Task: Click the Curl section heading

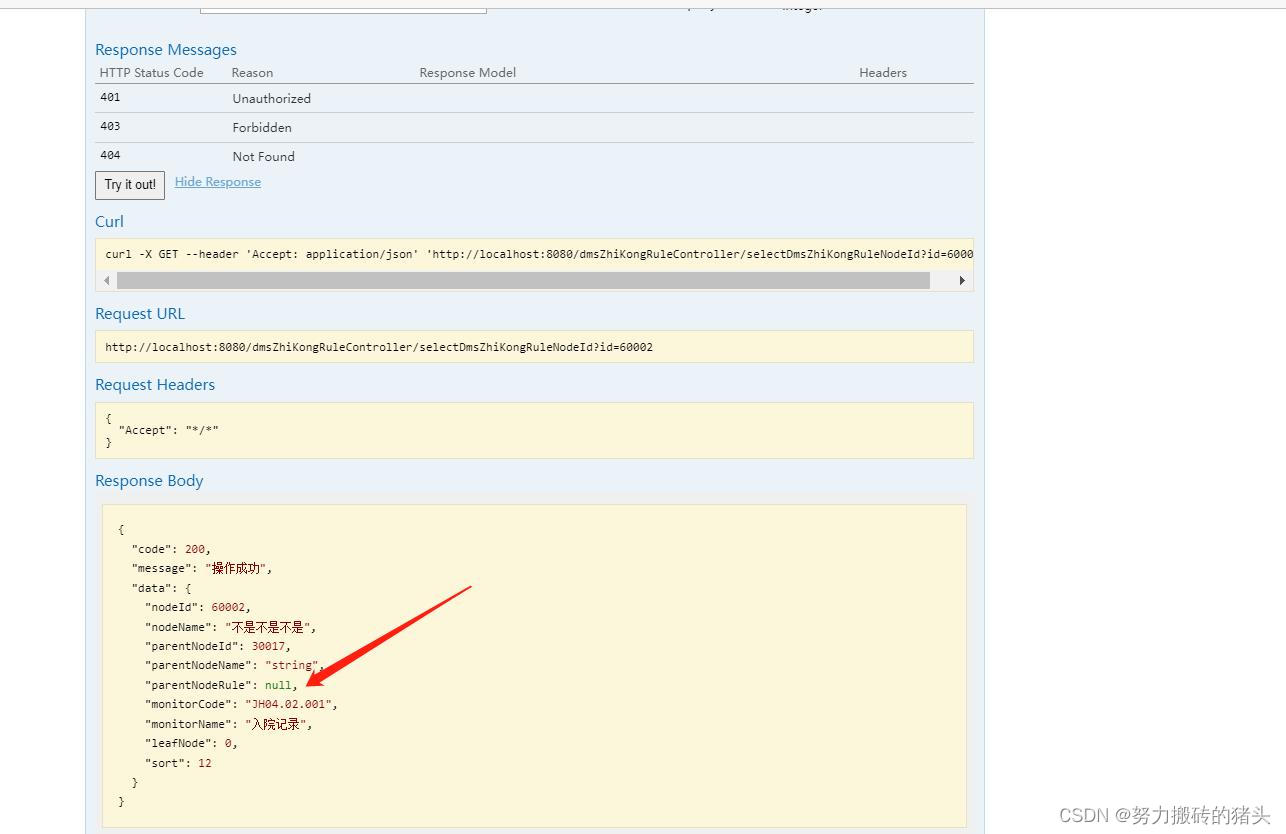Action: (109, 222)
